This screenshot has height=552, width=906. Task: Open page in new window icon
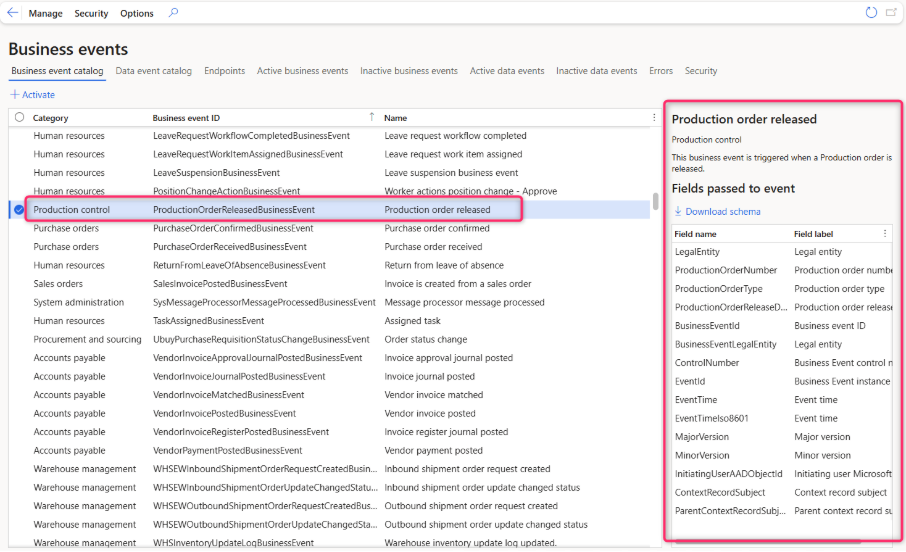tap(892, 13)
